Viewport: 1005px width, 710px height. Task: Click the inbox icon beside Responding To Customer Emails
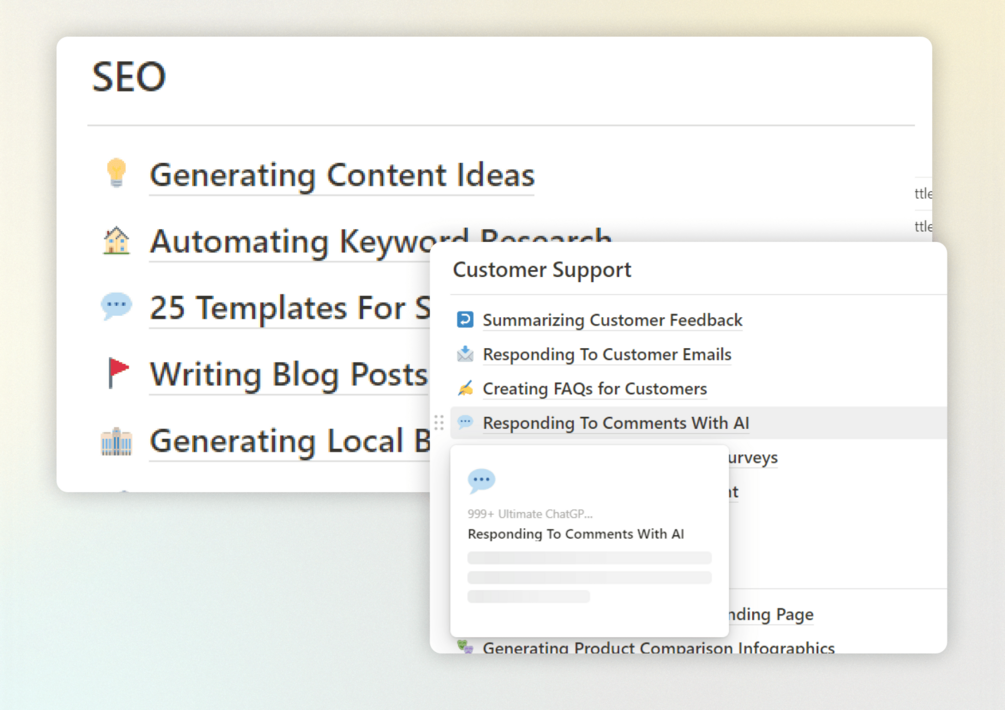465,354
